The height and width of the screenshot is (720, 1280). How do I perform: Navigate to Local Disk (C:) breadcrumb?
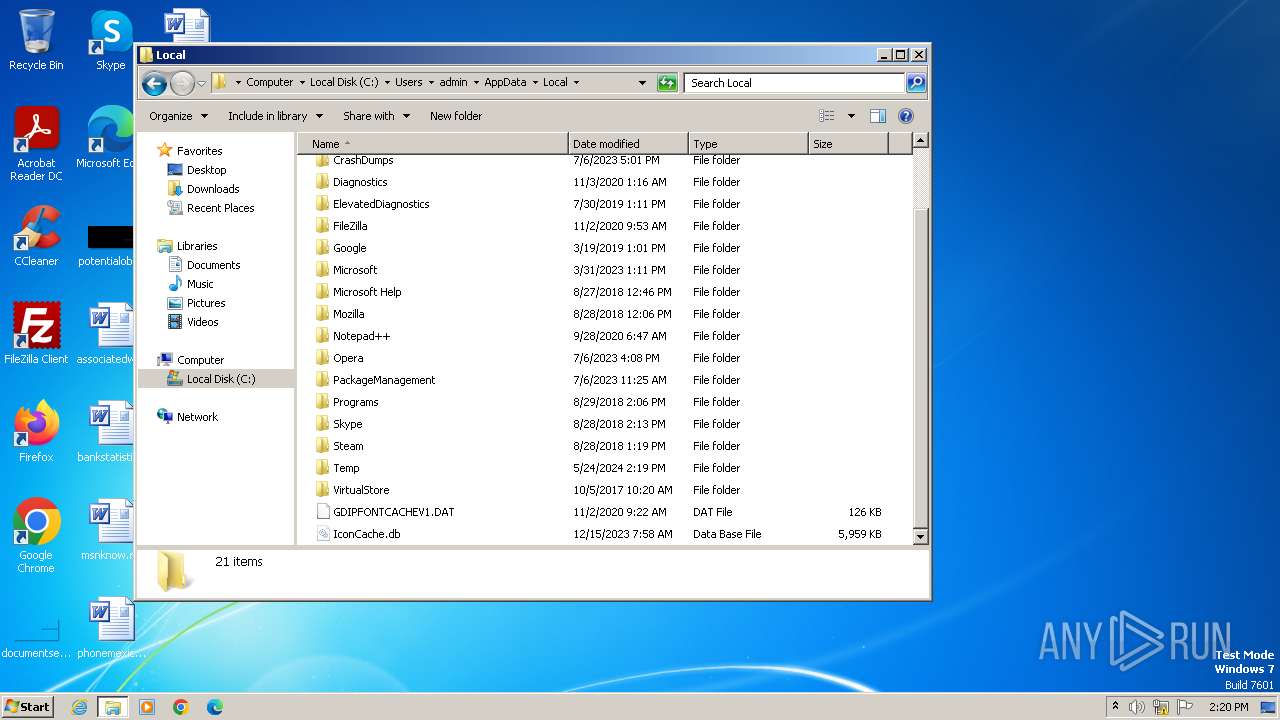(343, 83)
